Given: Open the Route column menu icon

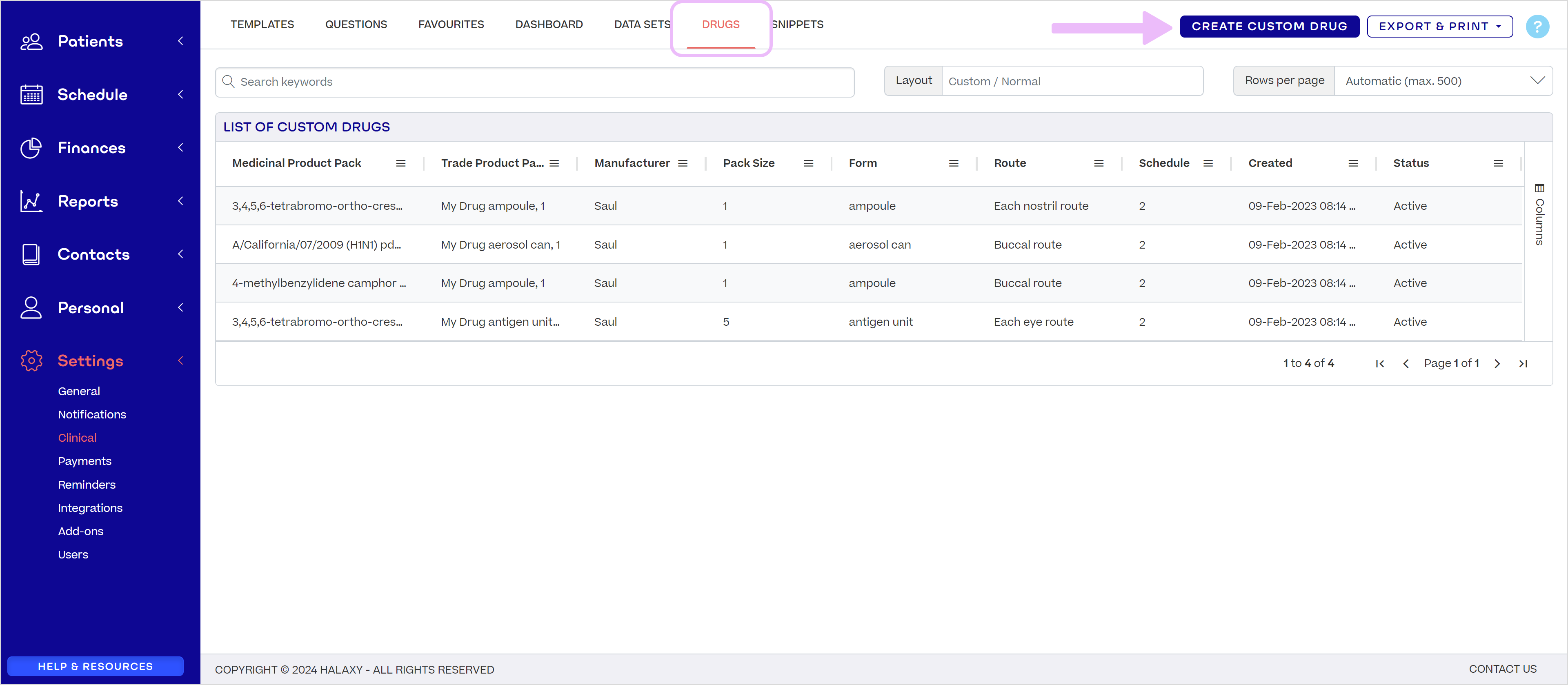Looking at the screenshot, I should [x=1099, y=163].
